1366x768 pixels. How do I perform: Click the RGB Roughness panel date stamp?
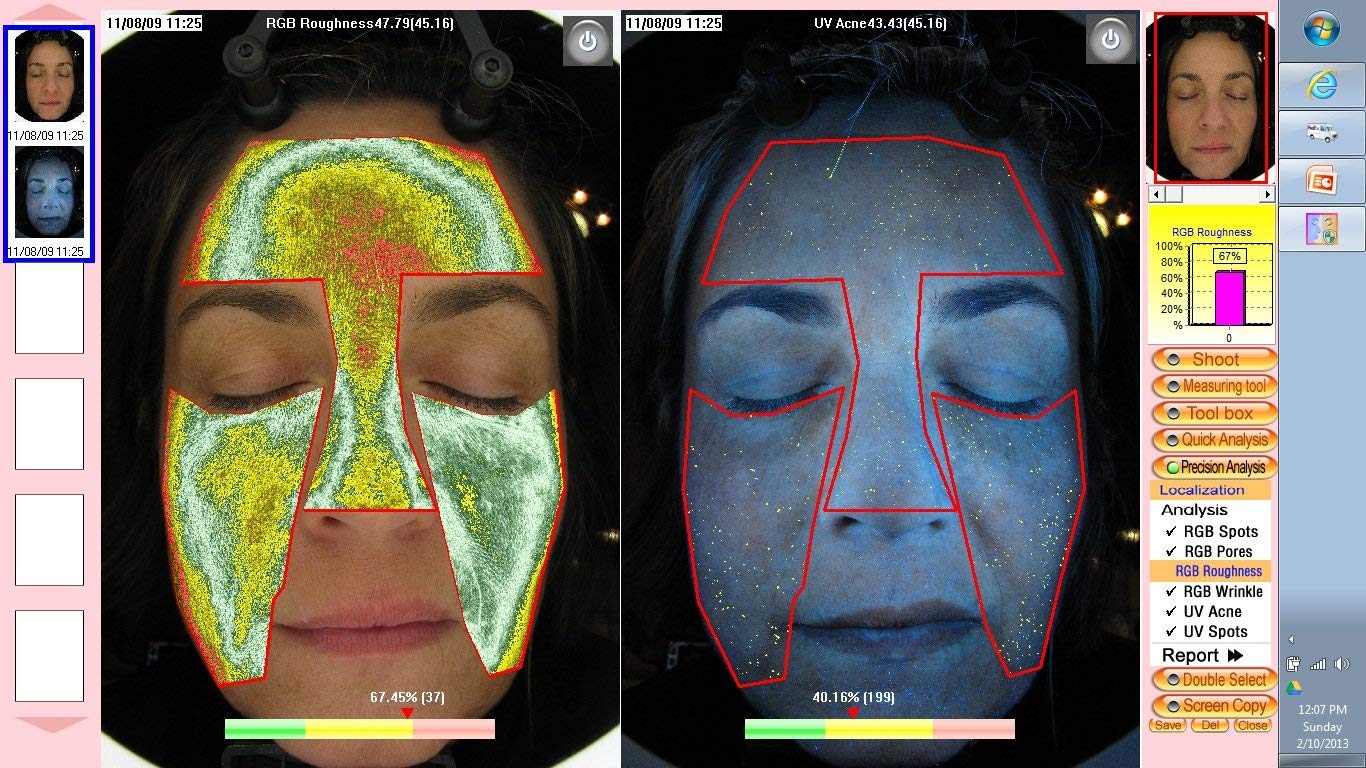[152, 23]
